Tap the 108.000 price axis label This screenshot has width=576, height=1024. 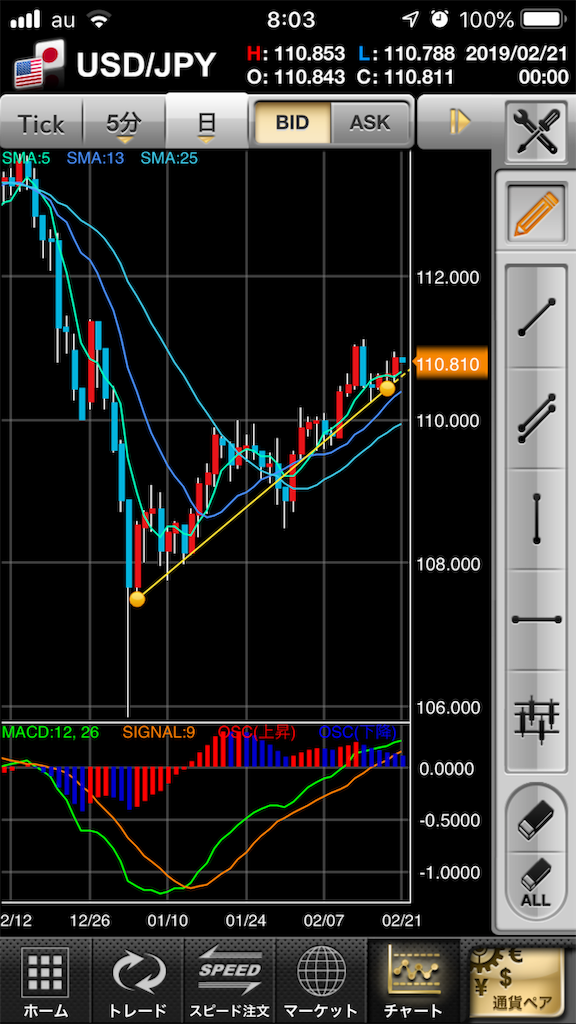point(447,564)
